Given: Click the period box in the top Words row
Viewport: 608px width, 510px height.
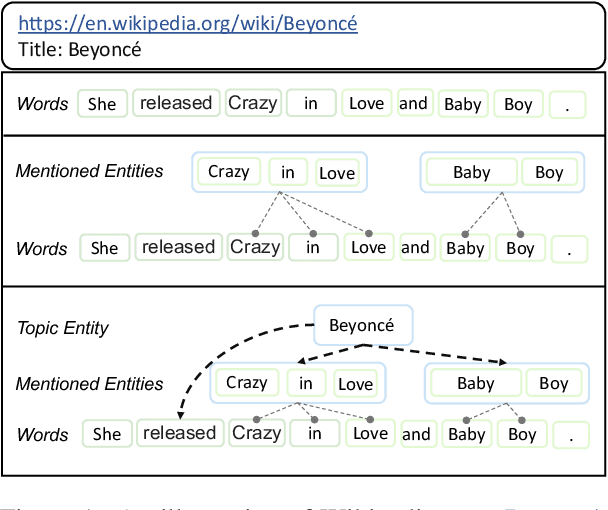Looking at the screenshot, I should tap(568, 103).
